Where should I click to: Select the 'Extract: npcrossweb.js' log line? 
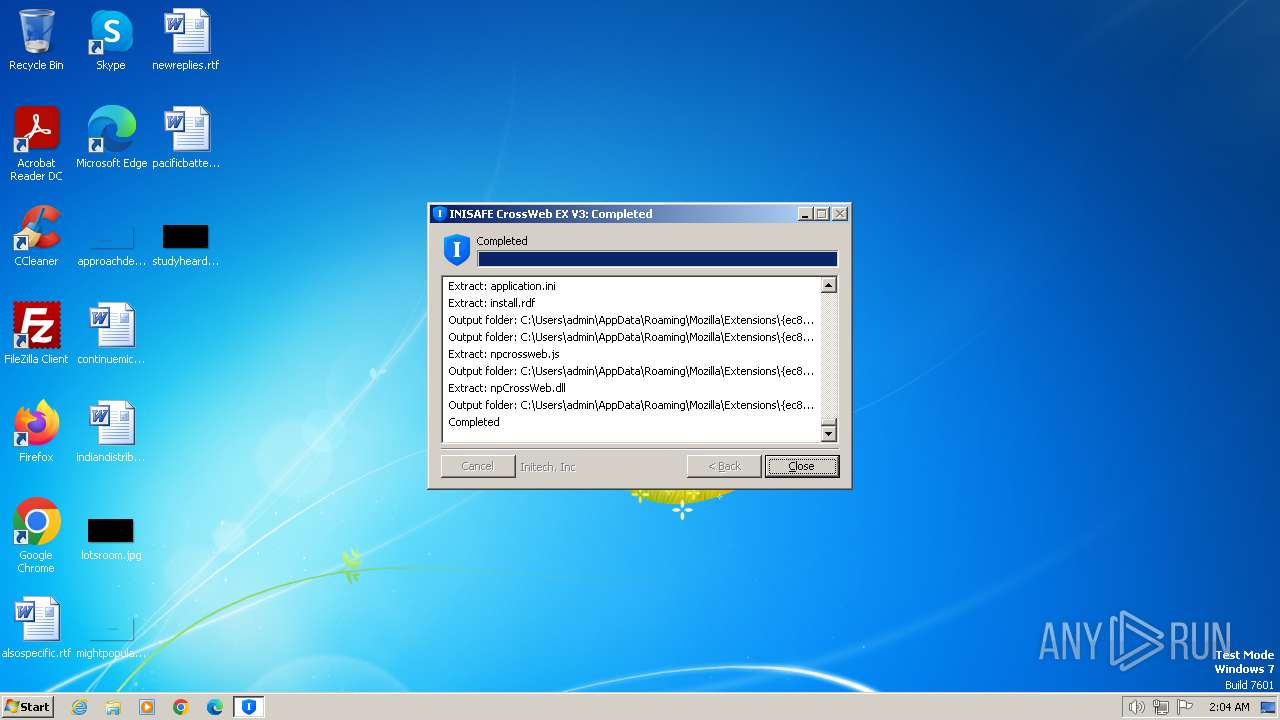504,354
